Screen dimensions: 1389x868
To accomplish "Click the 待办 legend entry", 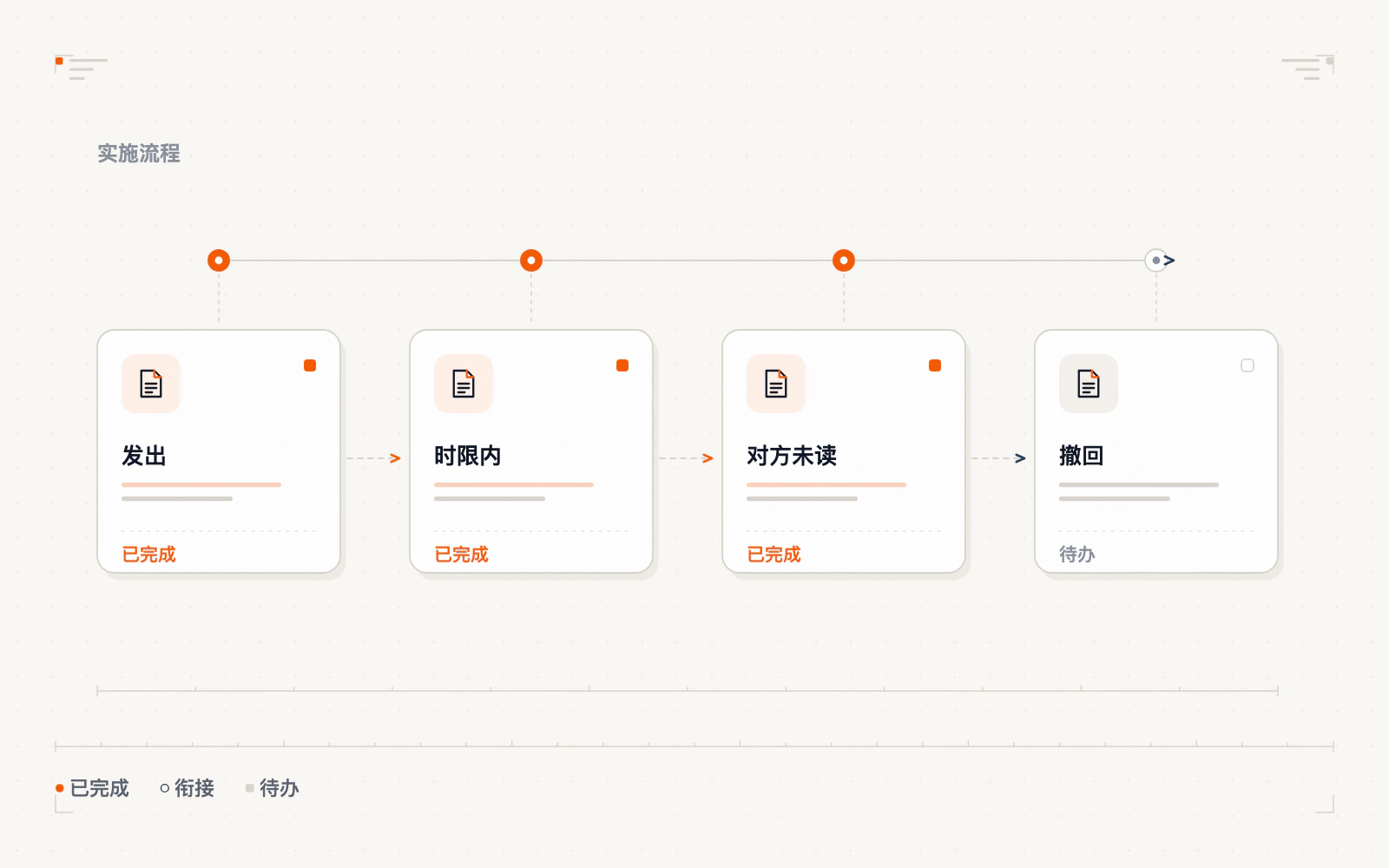I will coord(273,788).
